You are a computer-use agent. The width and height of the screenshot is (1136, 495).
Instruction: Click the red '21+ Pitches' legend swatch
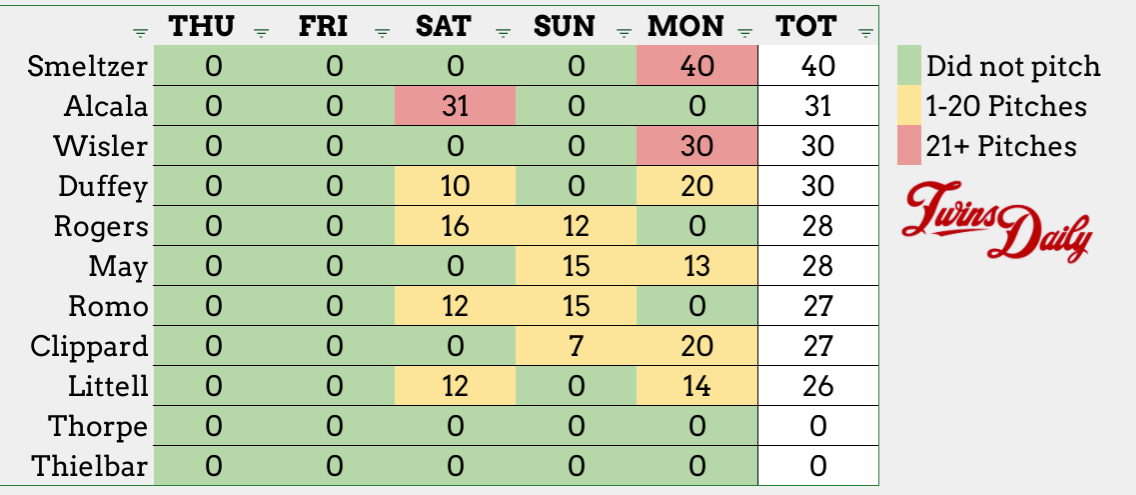[x=909, y=146]
